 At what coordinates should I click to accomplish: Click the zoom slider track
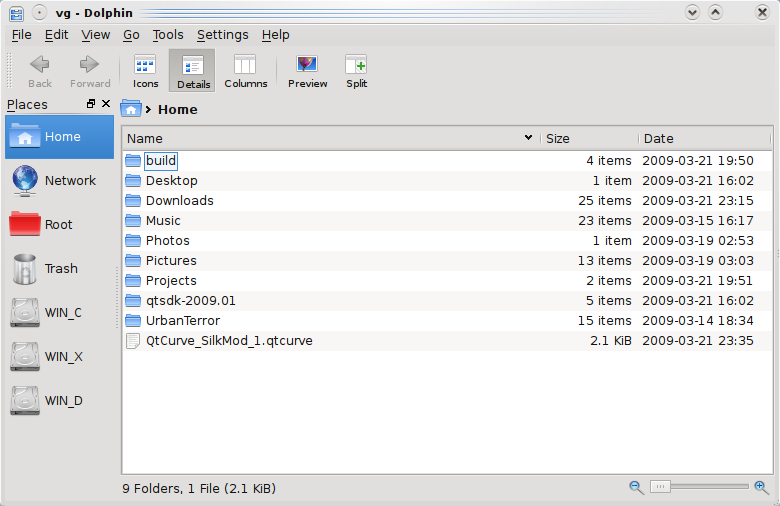pyautogui.click(x=709, y=487)
